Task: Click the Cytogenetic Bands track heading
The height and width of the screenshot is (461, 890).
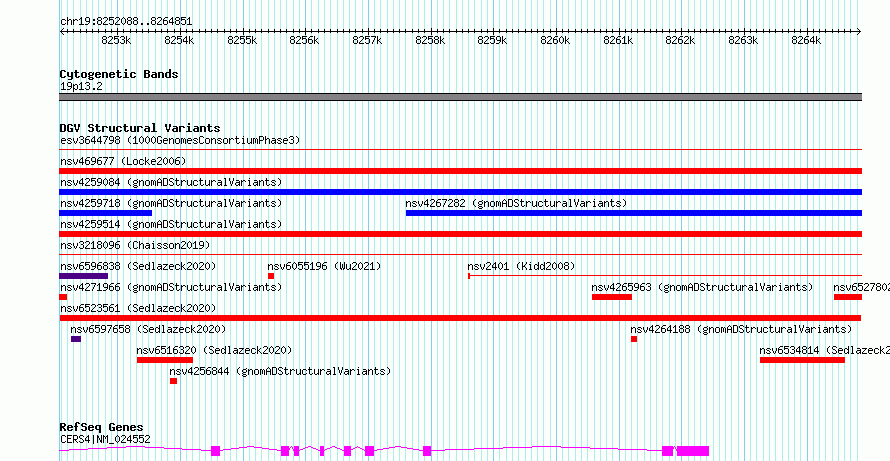Action: click(119, 74)
